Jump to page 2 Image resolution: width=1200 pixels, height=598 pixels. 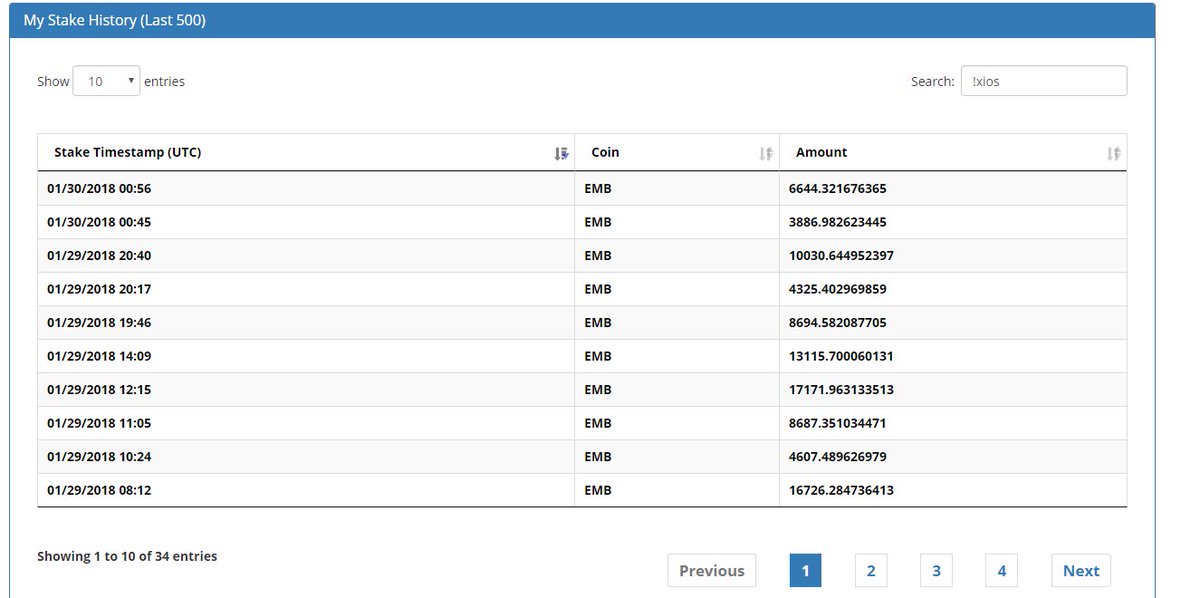(x=871, y=570)
